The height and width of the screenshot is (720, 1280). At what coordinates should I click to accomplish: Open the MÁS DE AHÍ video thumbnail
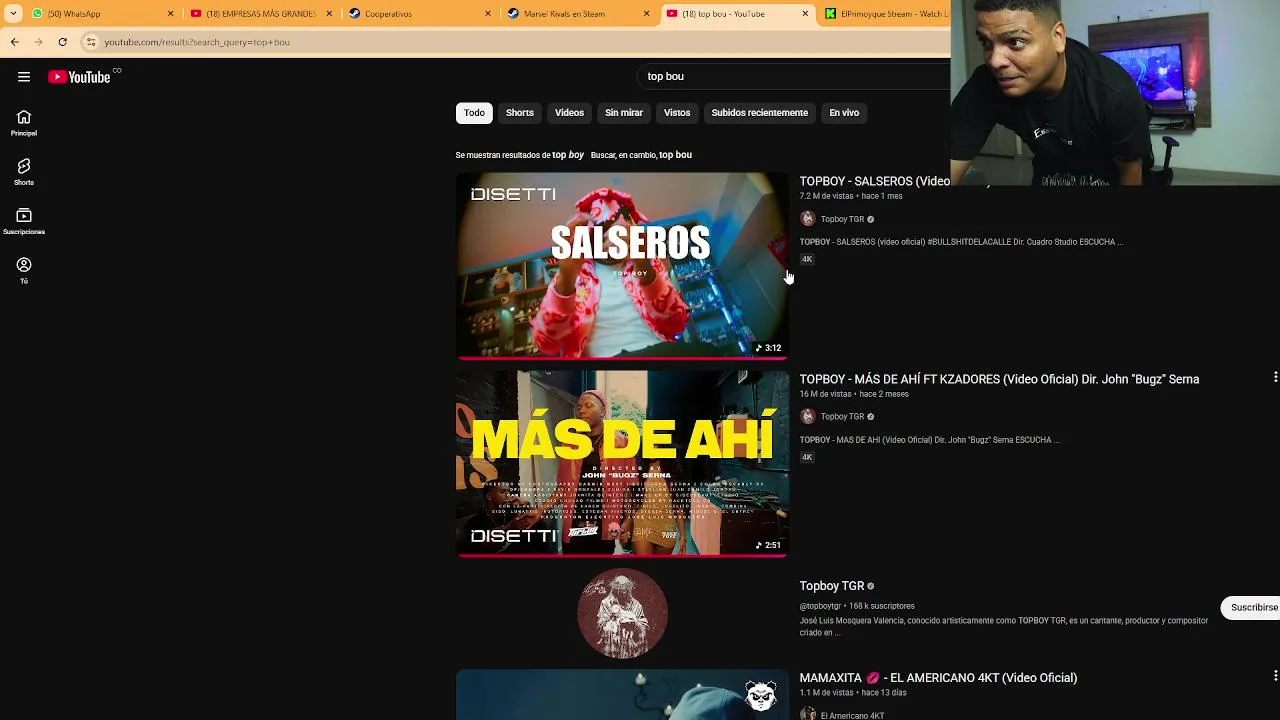(x=622, y=463)
